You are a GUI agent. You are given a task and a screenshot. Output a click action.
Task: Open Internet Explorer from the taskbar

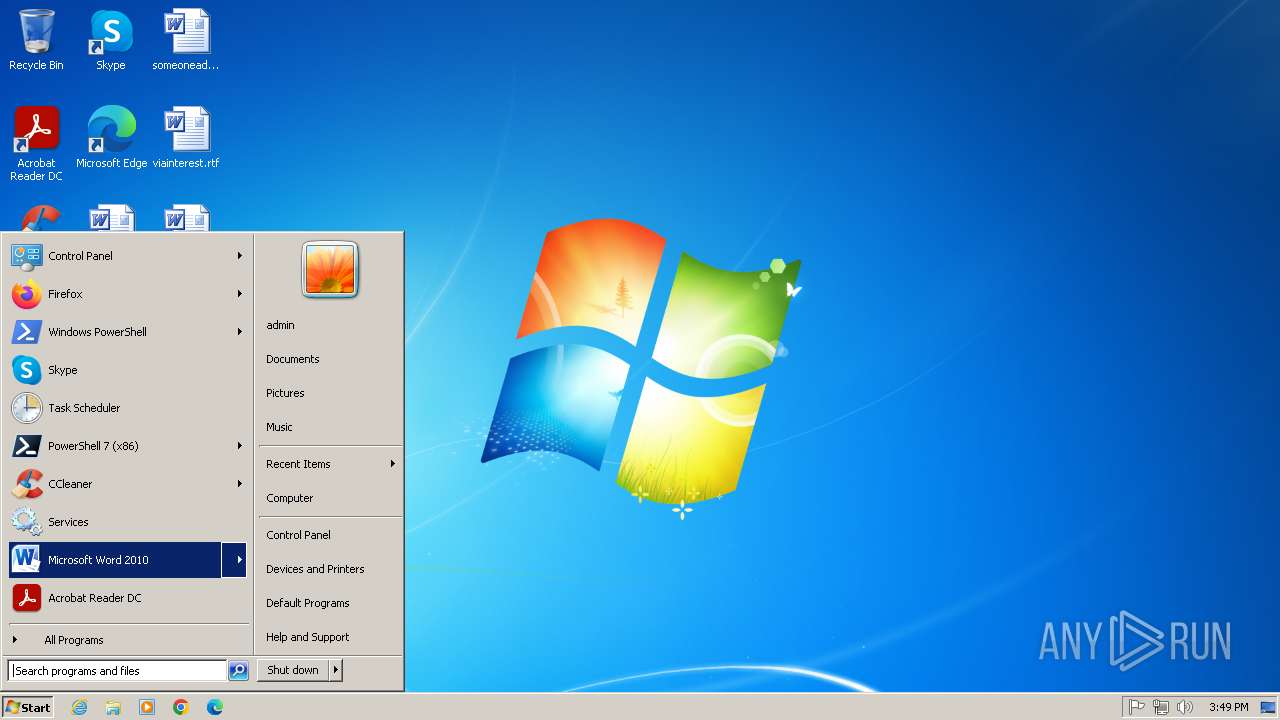pyautogui.click(x=79, y=707)
